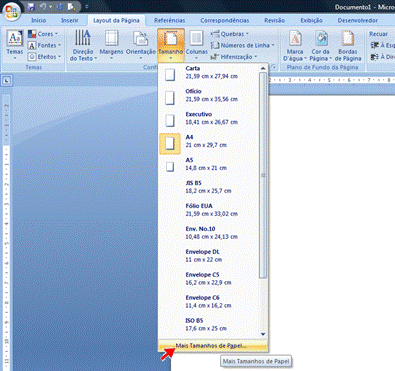Viewport: 395px width, 371px height.
Task: Click the paper size list scroll up arrow
Action: pos(263,68)
